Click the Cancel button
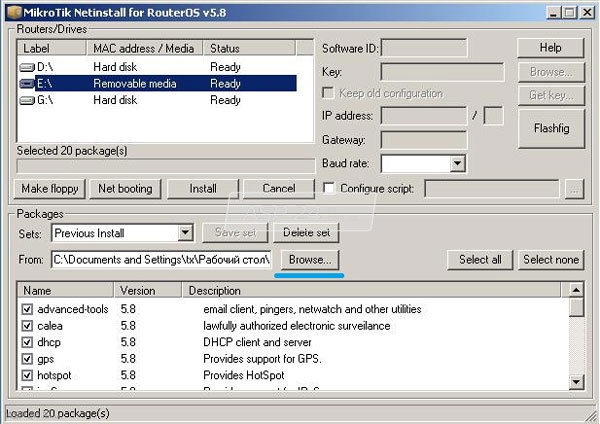 pos(279,189)
